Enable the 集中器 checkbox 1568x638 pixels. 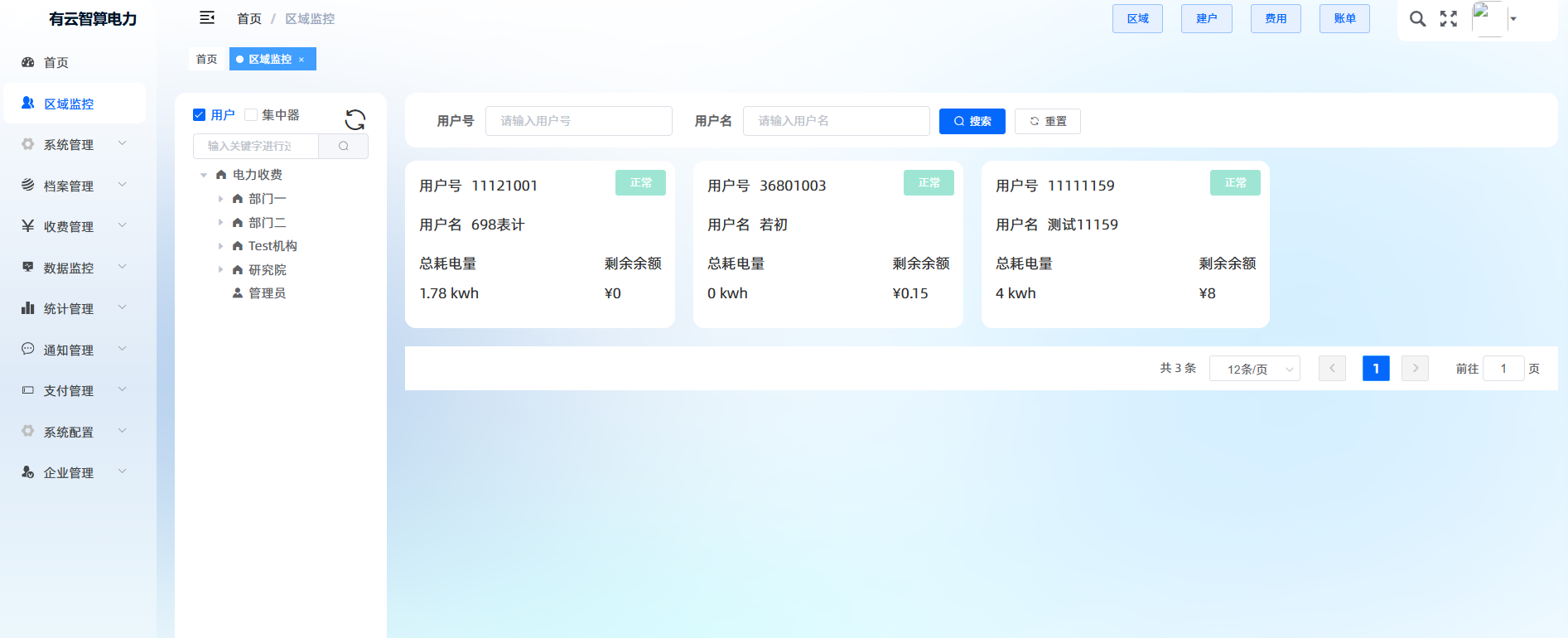[x=251, y=115]
